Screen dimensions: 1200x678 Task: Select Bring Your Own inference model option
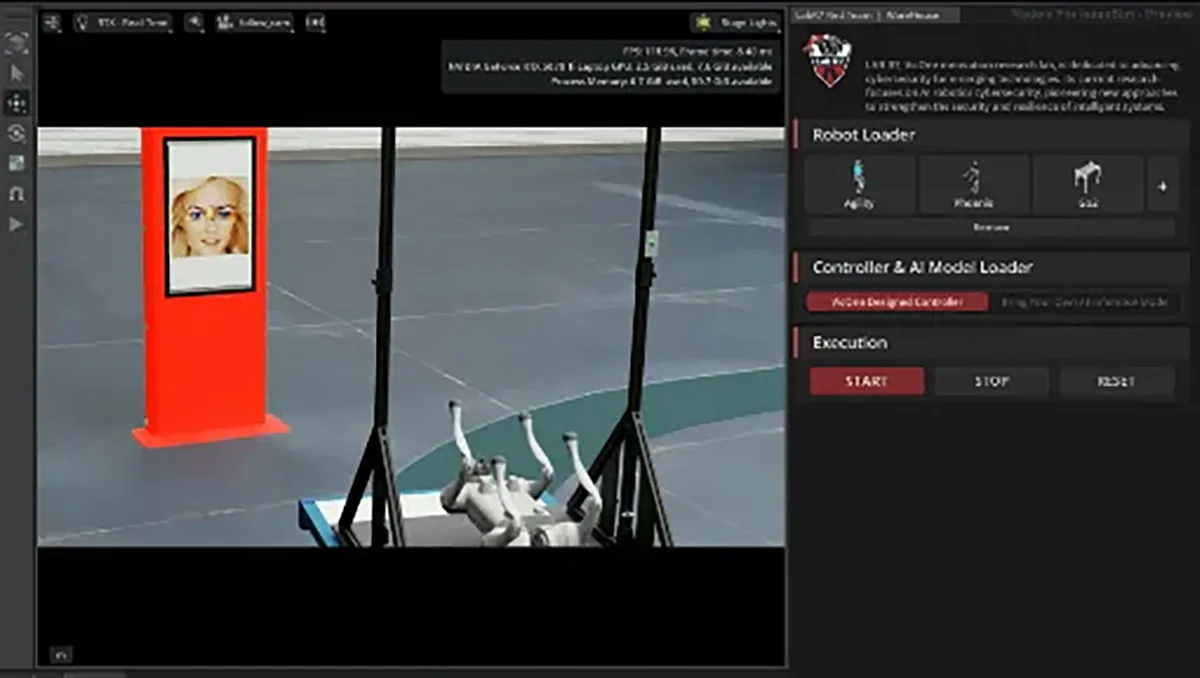[1085, 302]
